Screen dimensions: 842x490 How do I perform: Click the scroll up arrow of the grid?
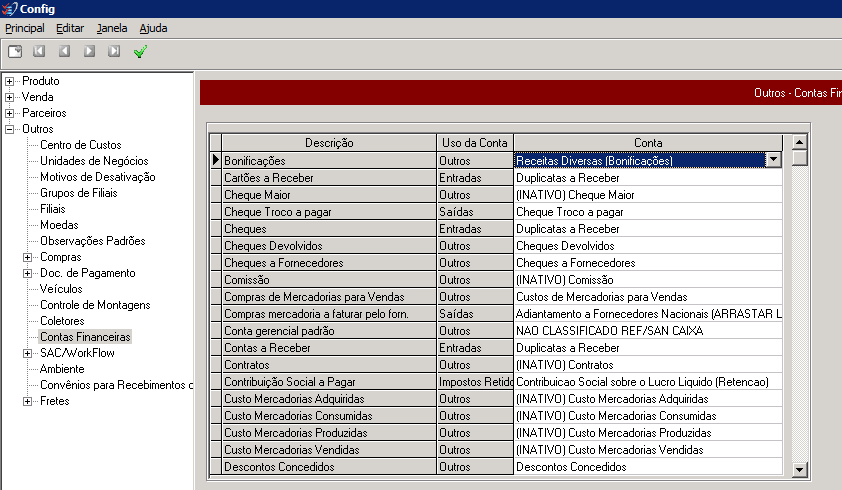point(799,142)
